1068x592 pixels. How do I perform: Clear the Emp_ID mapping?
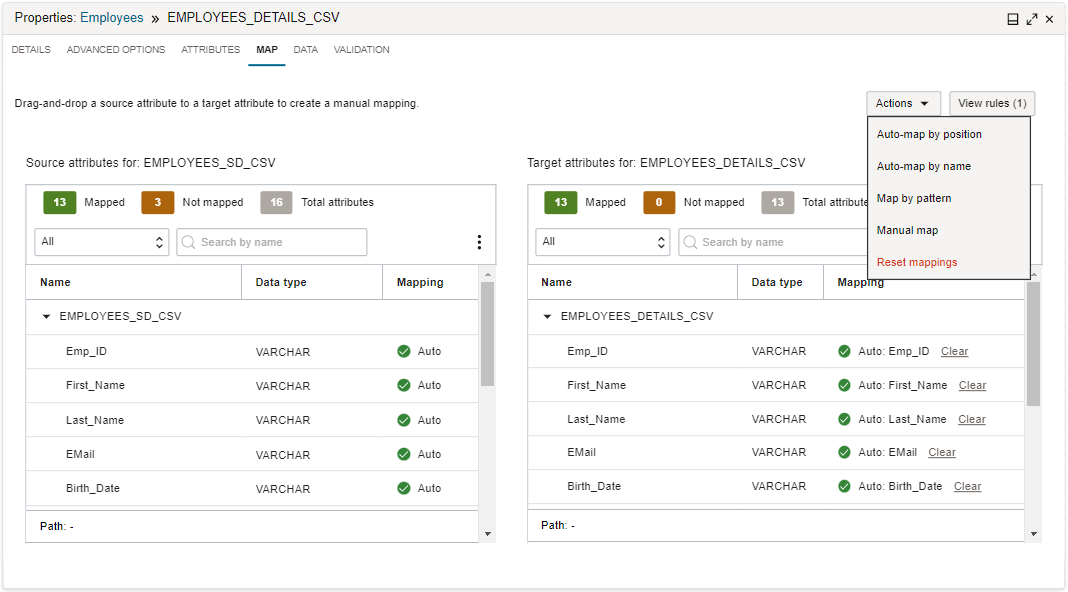[954, 351]
